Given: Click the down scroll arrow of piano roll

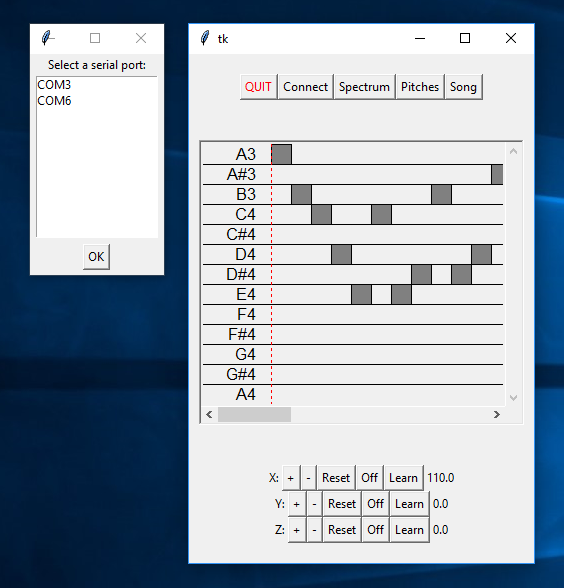Looking at the screenshot, I should (513, 398).
